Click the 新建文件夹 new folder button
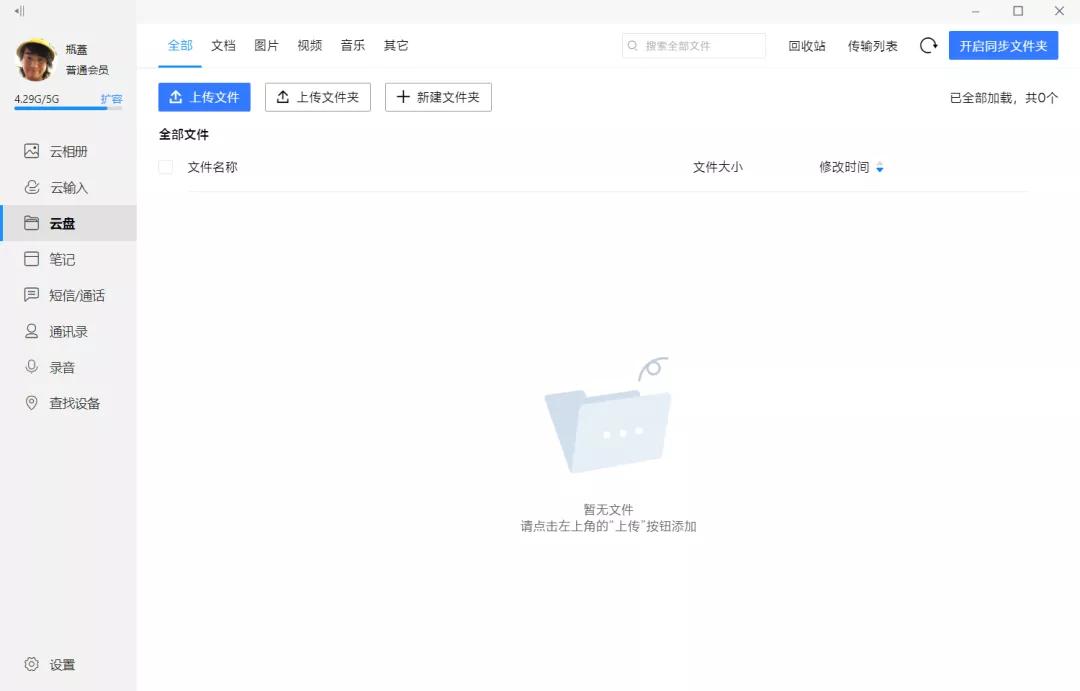Image resolution: width=1080 pixels, height=691 pixels. [438, 97]
